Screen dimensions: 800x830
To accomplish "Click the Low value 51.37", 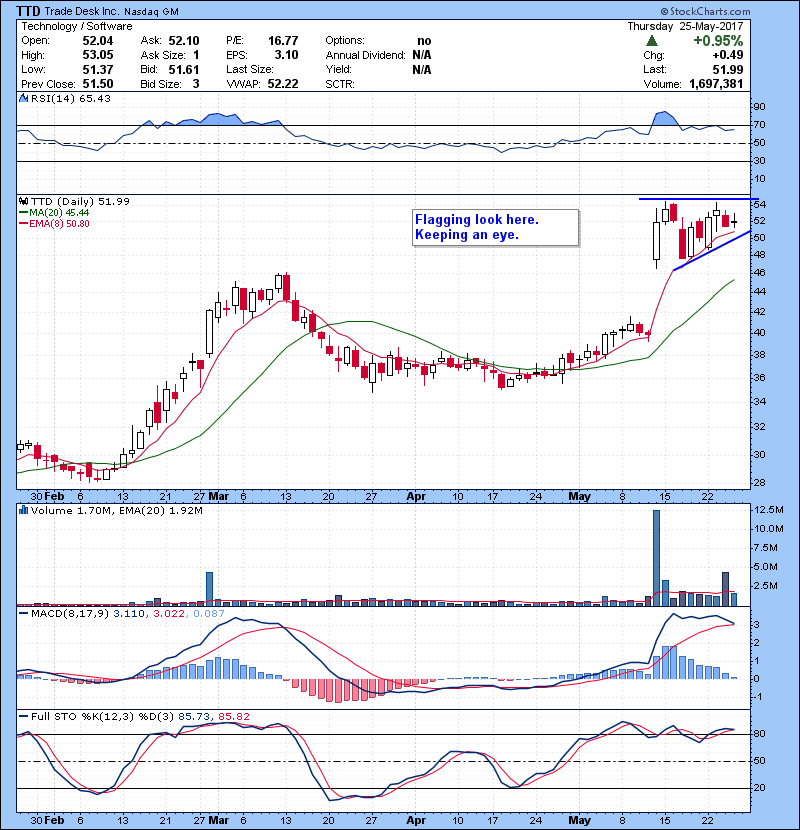I will 98,69.
